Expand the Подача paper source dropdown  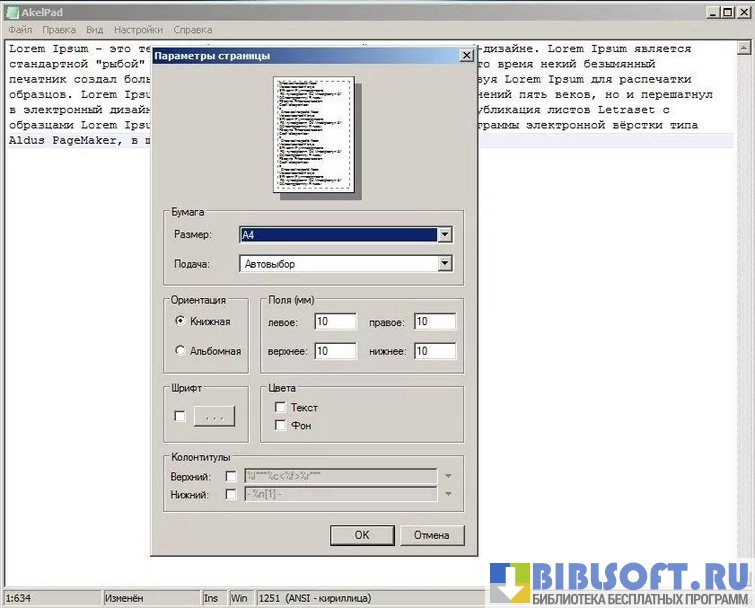445,264
